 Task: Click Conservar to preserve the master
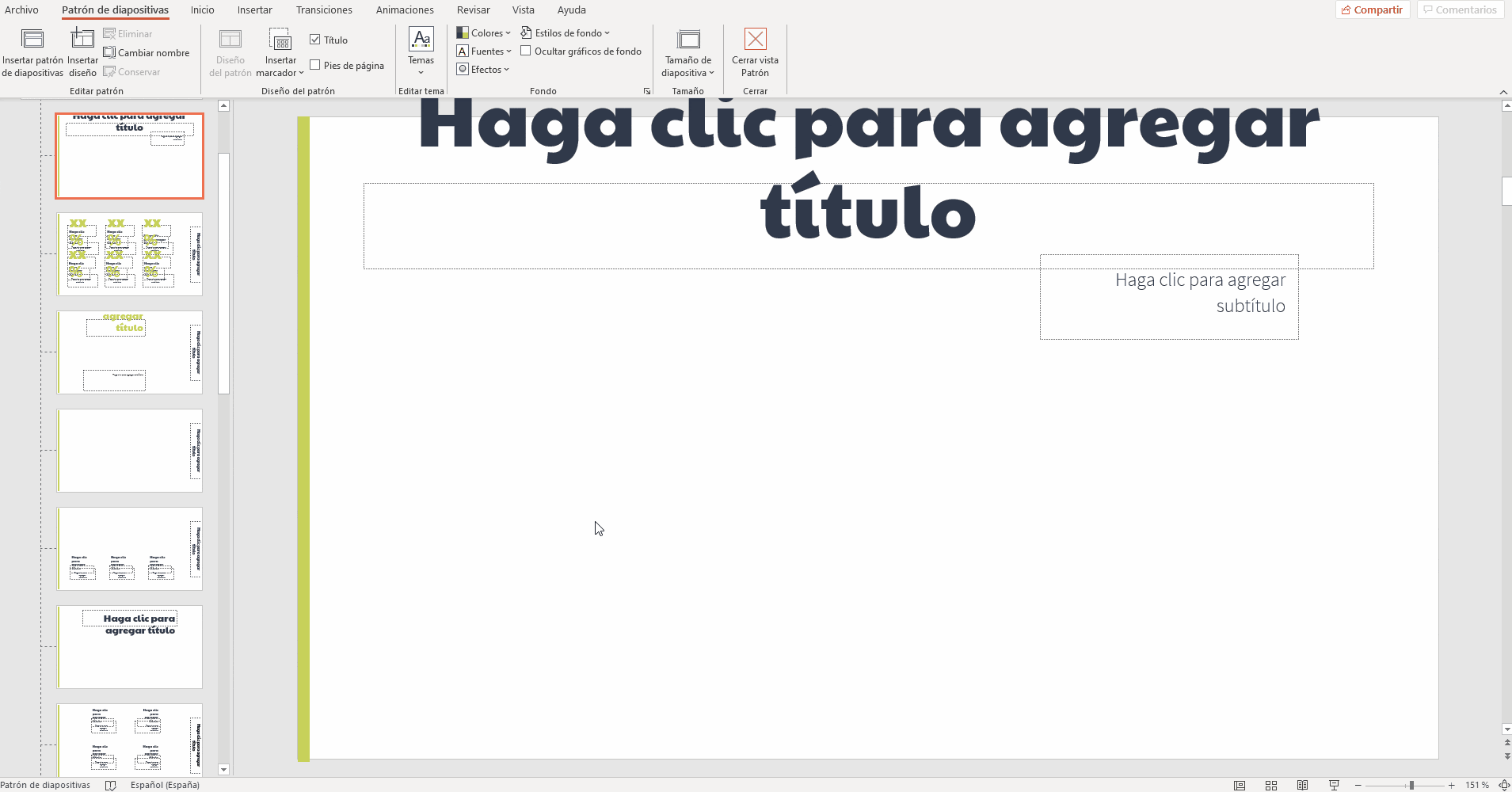tap(132, 71)
